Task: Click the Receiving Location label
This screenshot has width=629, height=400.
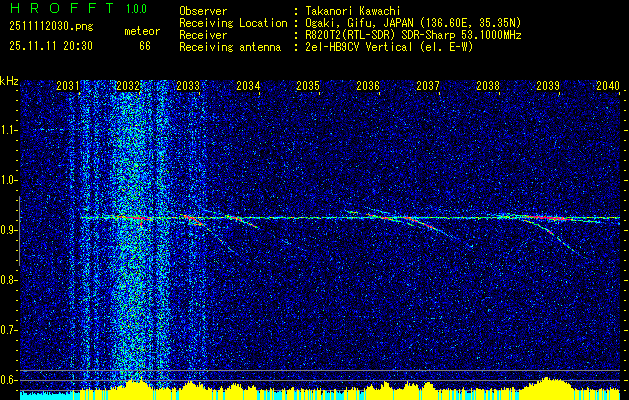Action: [233, 23]
